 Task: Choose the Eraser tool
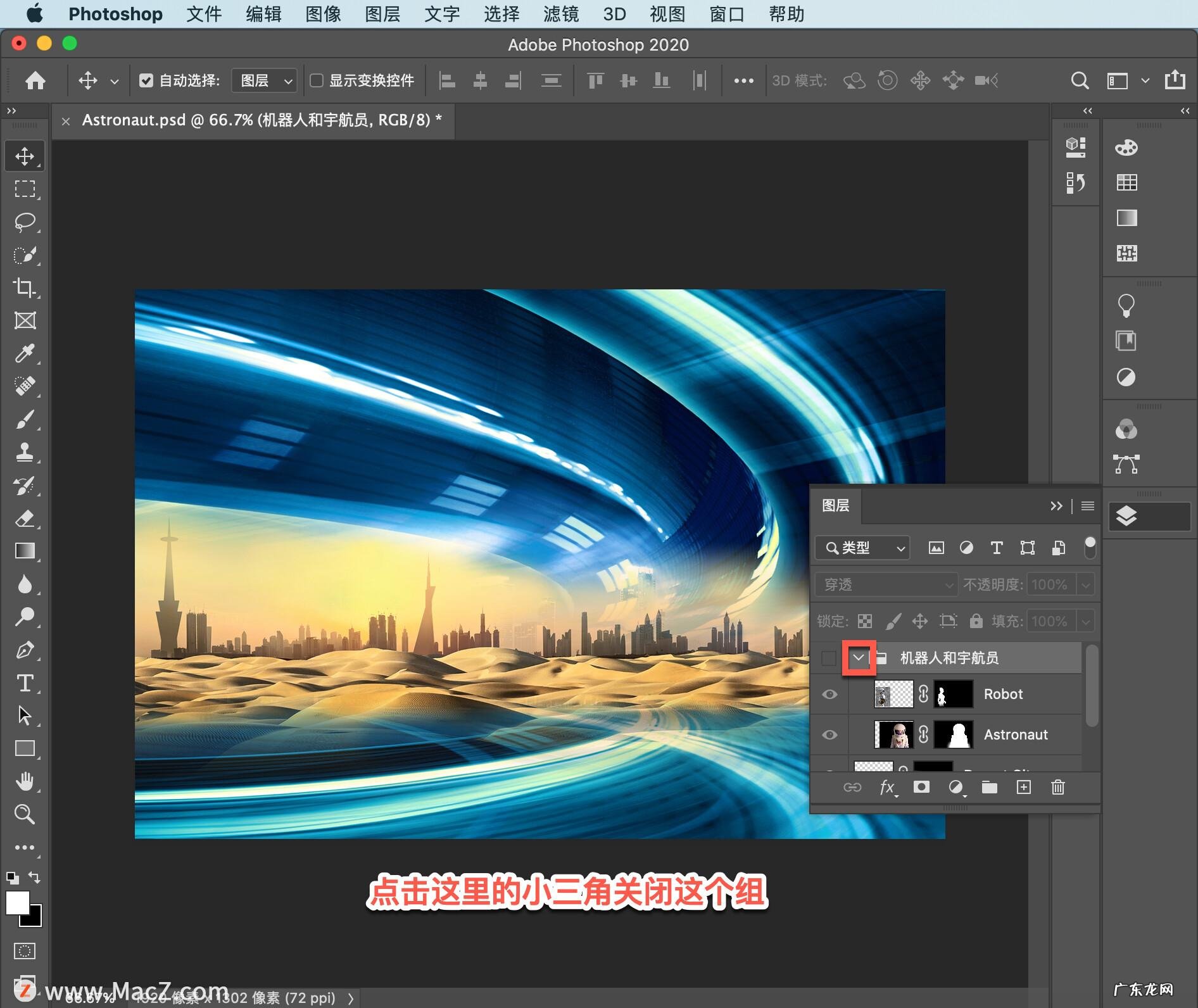(x=25, y=519)
